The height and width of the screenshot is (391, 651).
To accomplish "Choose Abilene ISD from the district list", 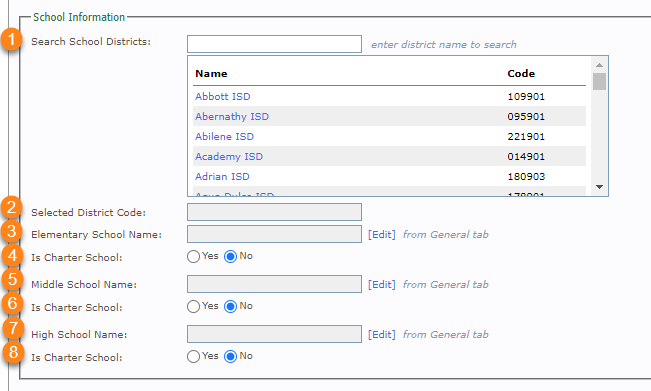I will coord(224,136).
